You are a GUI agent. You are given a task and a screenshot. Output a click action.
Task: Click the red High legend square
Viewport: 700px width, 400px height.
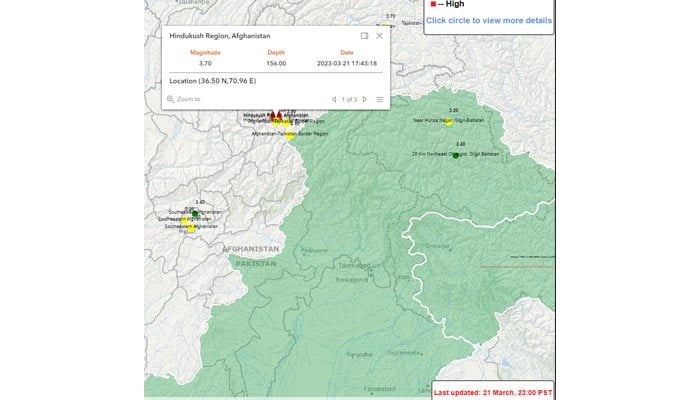tap(433, 4)
